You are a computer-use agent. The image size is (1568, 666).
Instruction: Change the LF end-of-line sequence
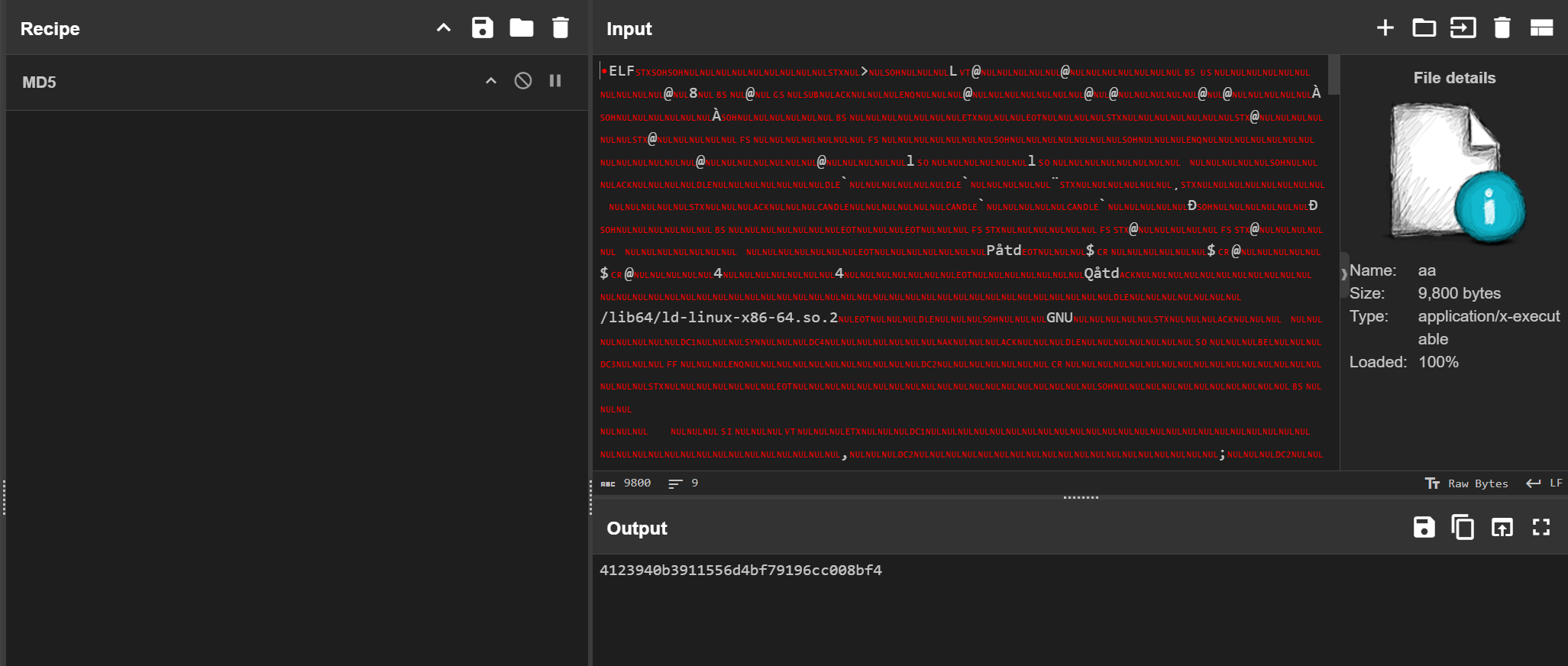1544,483
